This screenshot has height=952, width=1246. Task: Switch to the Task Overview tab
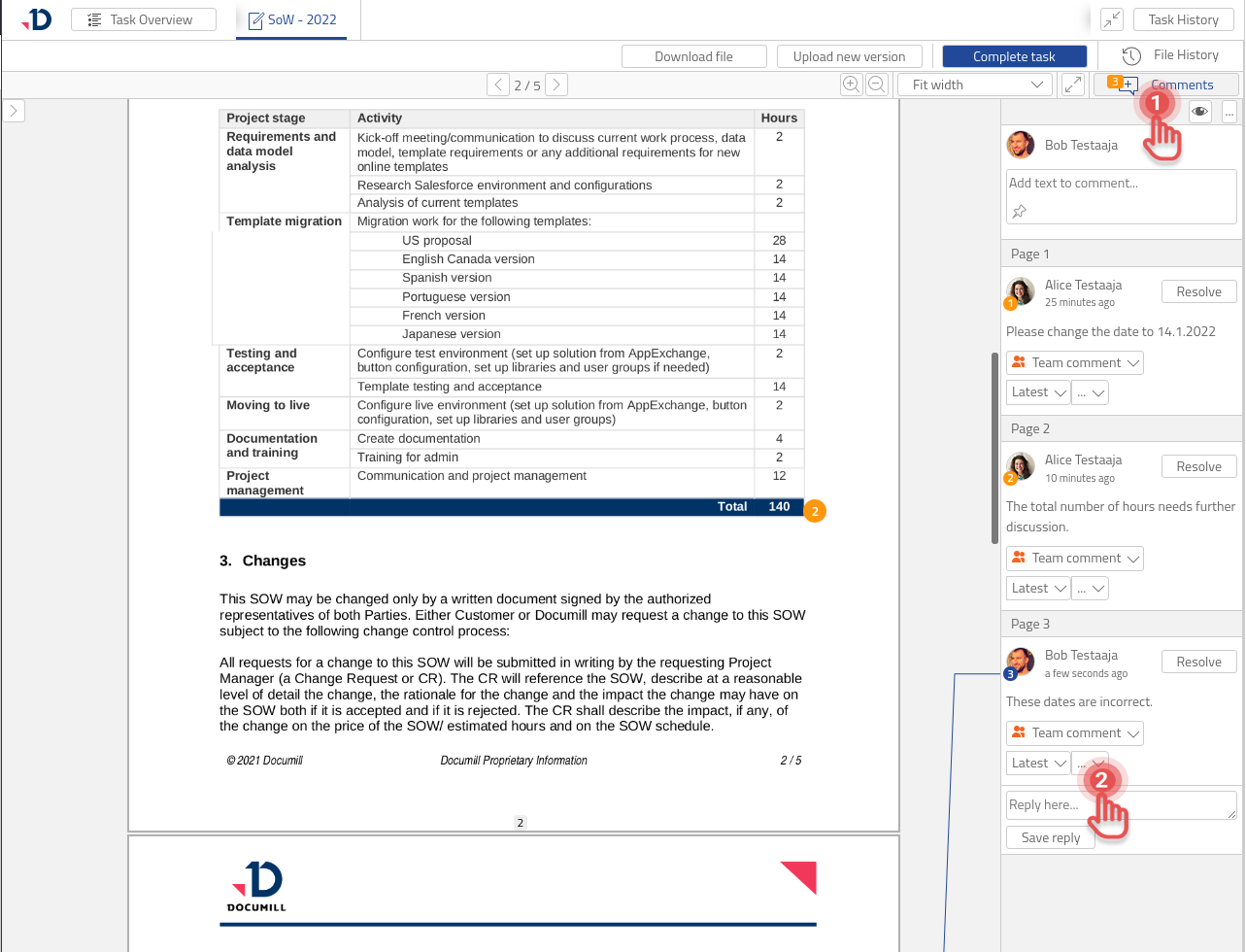click(x=144, y=19)
